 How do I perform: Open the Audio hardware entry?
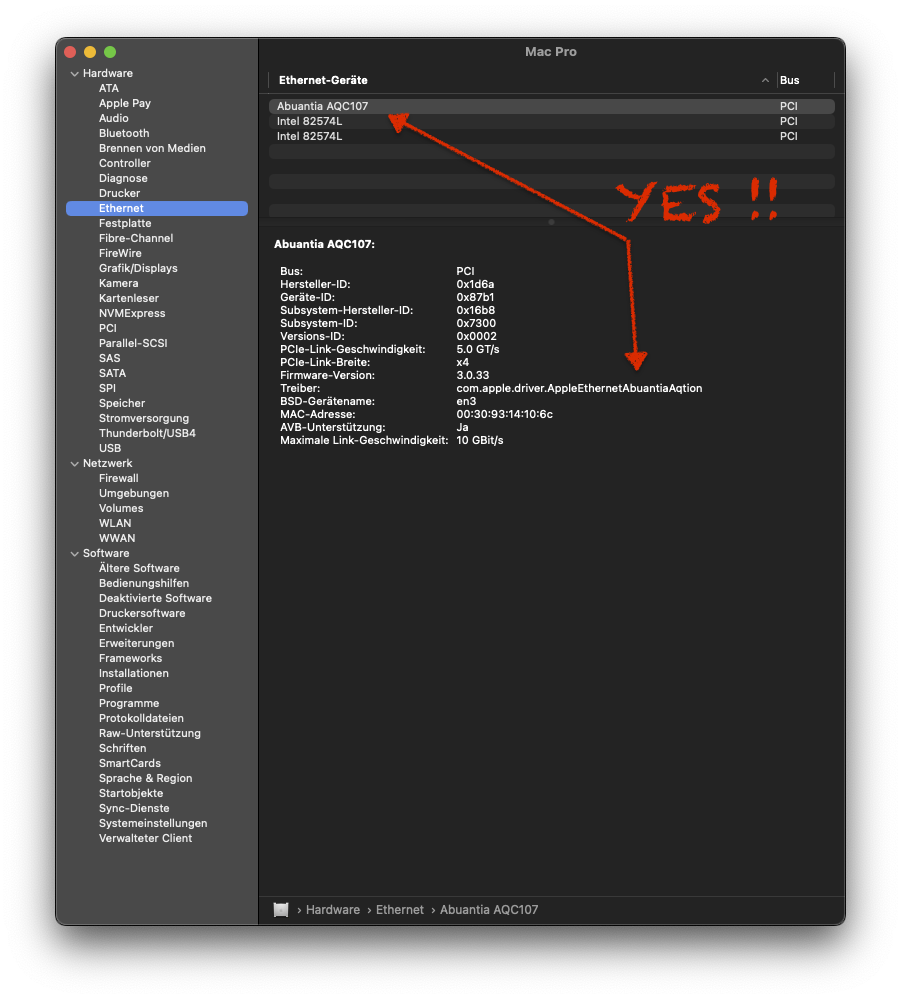(113, 118)
